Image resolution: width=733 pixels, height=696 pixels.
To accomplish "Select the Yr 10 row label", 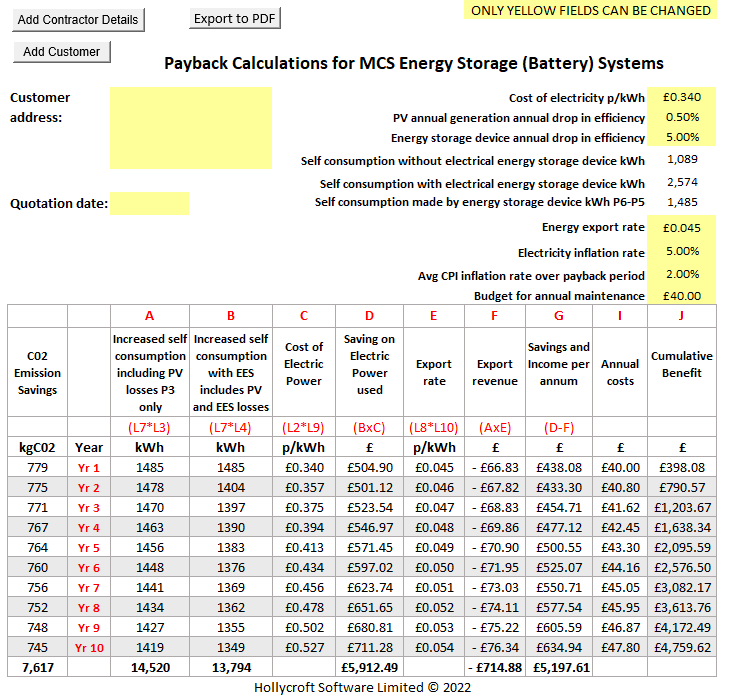I will tap(89, 648).
